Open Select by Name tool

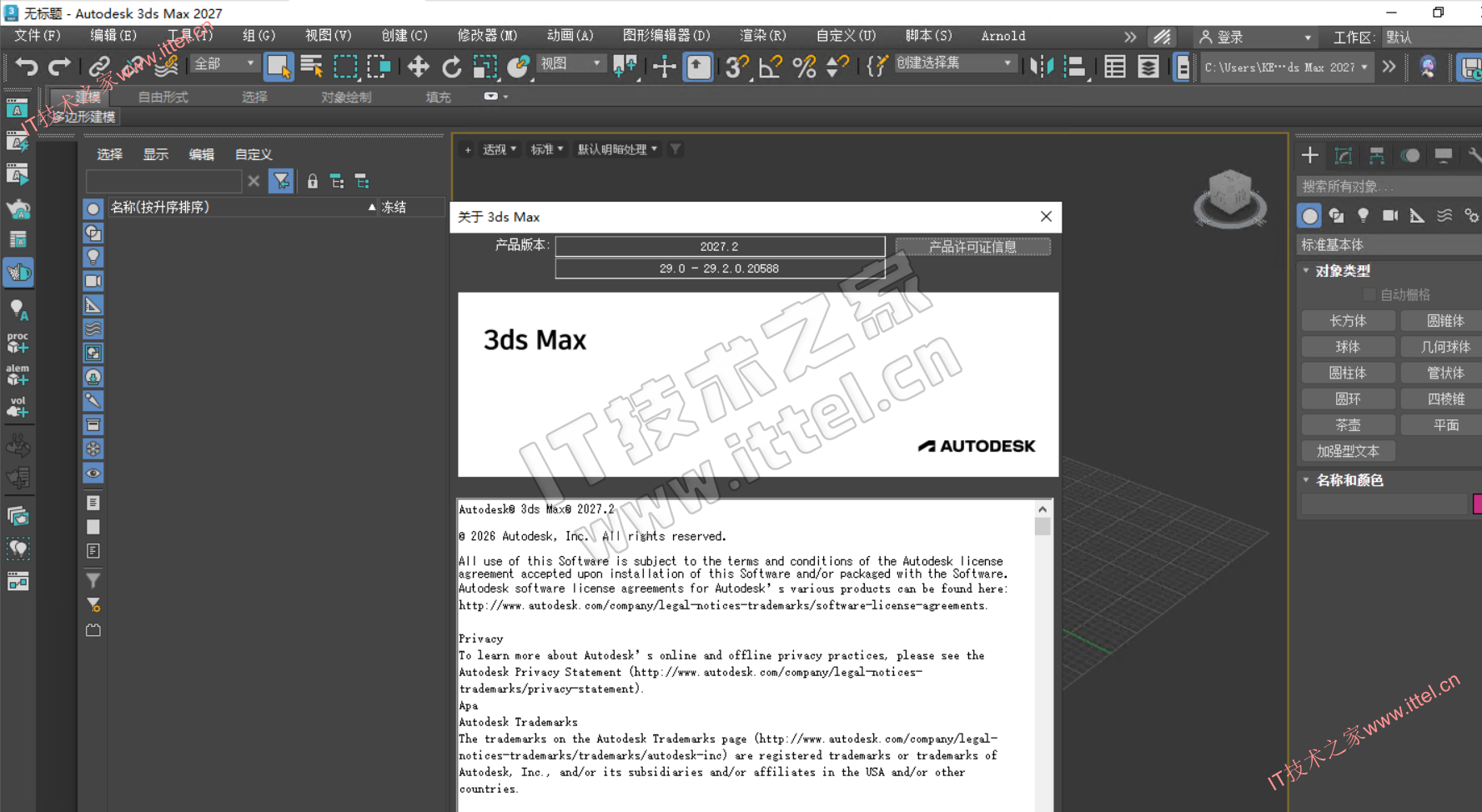coord(312,66)
